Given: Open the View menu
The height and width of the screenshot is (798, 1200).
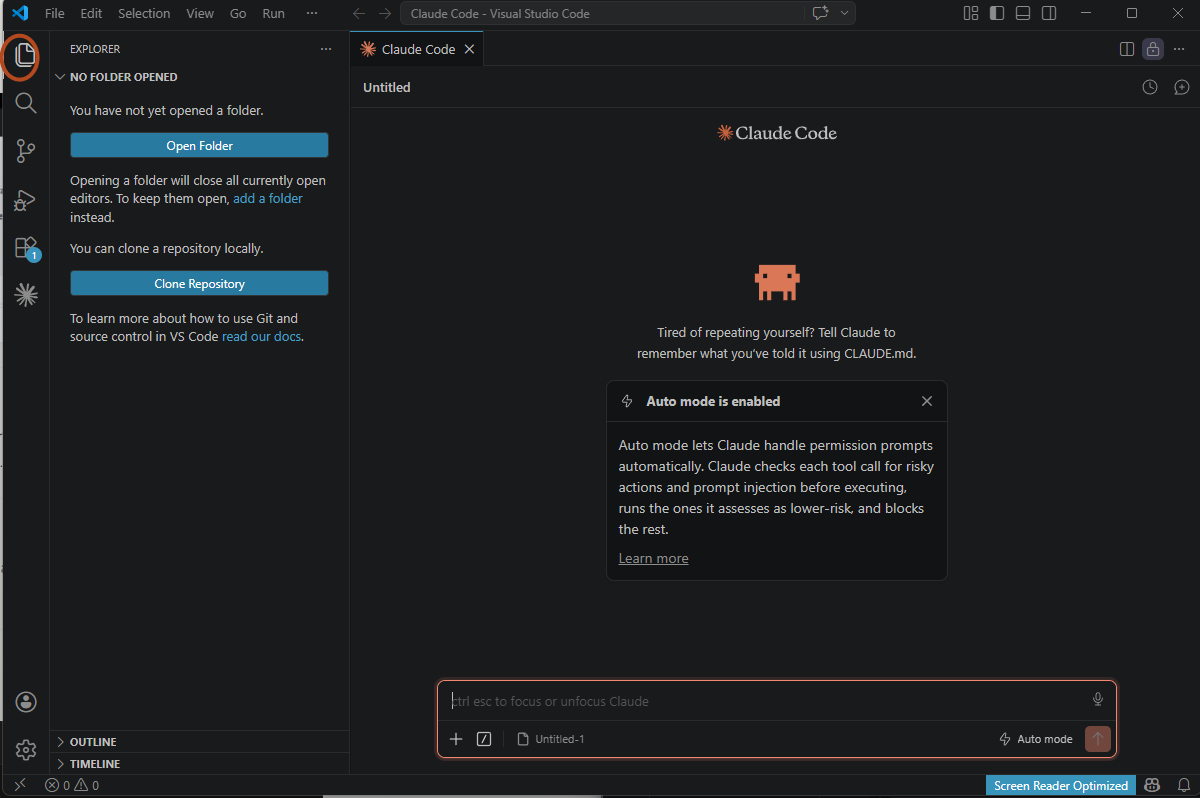Looking at the screenshot, I should point(200,14).
